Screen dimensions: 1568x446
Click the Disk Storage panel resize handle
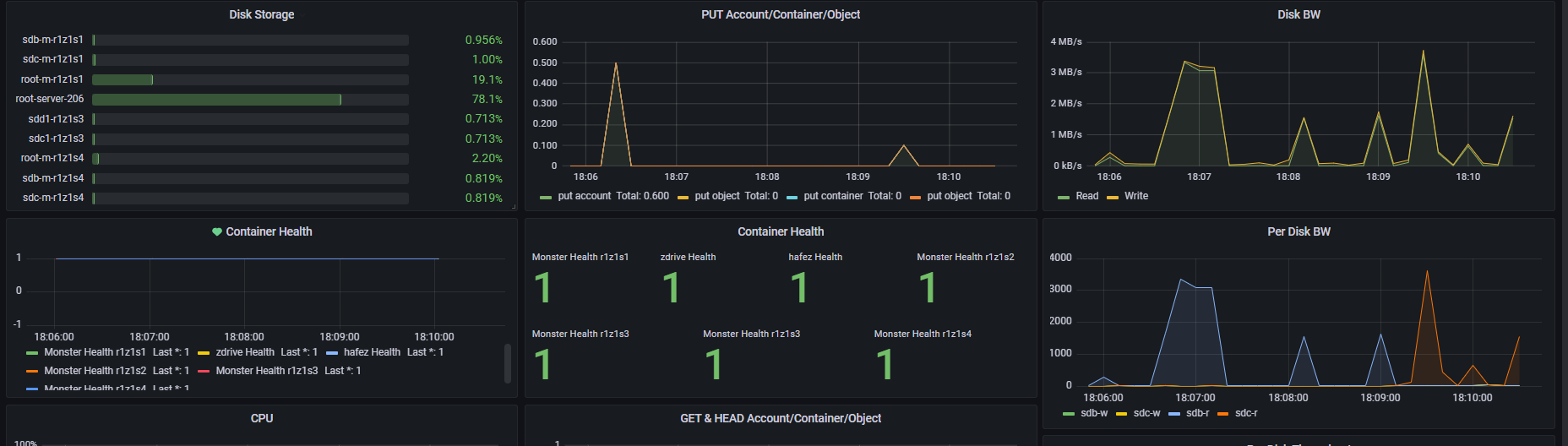513,206
